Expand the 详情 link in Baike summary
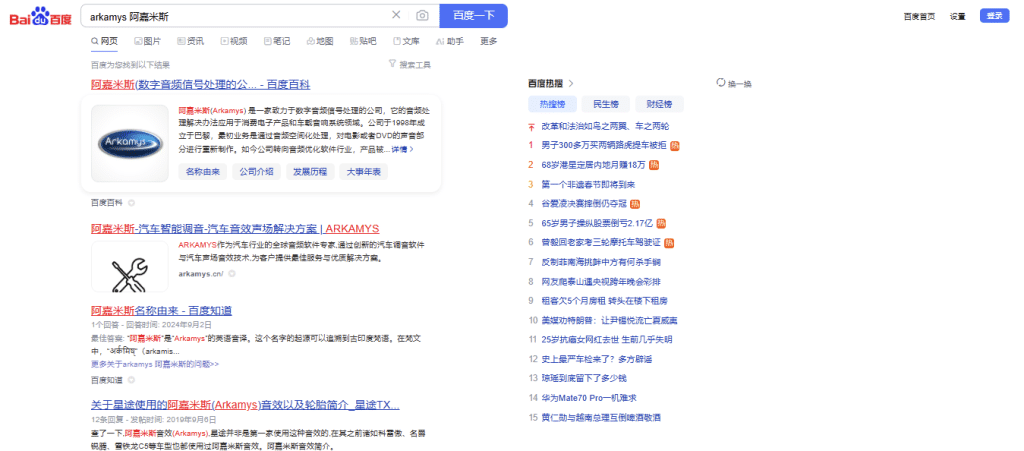Screen dimensions: 1024x451 click(x=402, y=149)
